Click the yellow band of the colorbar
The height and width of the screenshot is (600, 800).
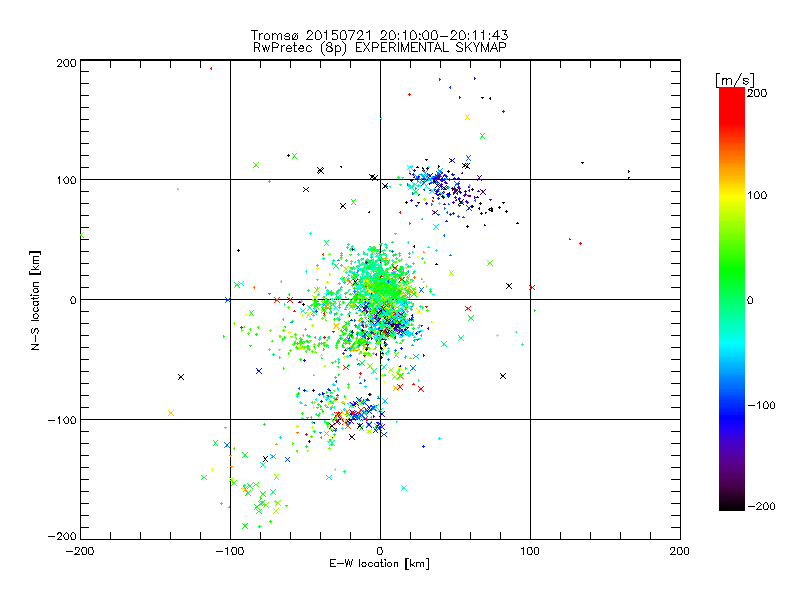pos(732,196)
